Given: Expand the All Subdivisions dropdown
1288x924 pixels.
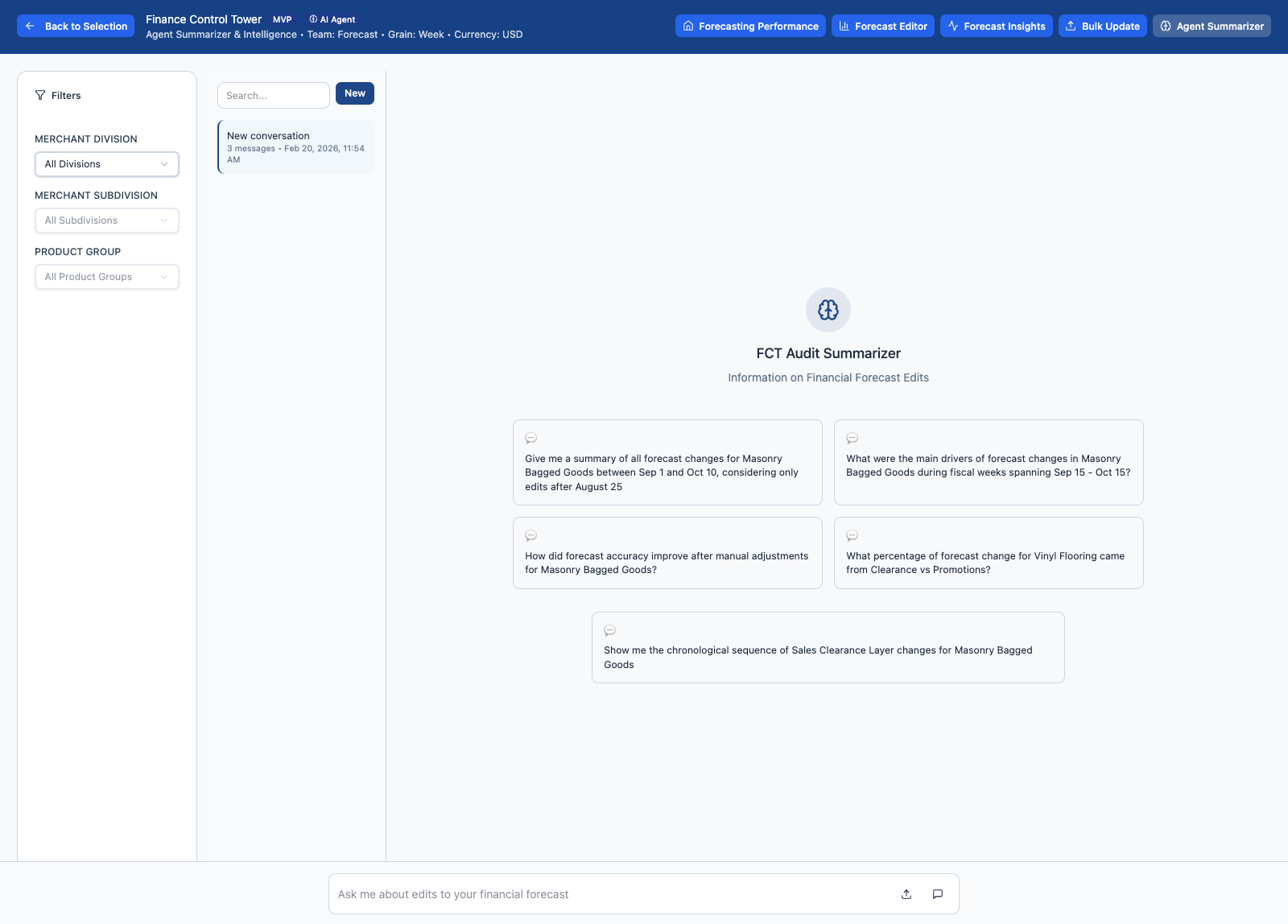Looking at the screenshot, I should point(107,220).
